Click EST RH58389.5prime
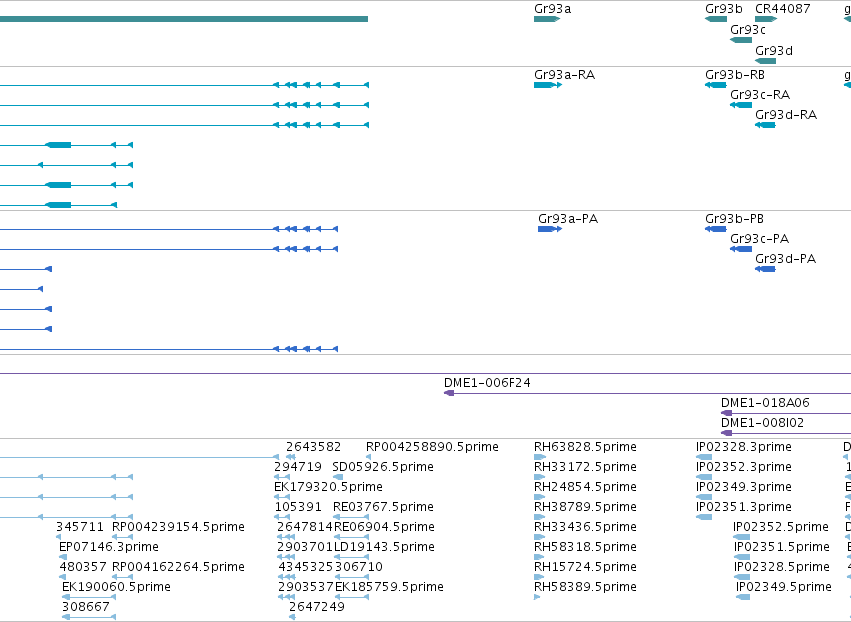Viewport: 851px width, 622px height. (x=537, y=597)
